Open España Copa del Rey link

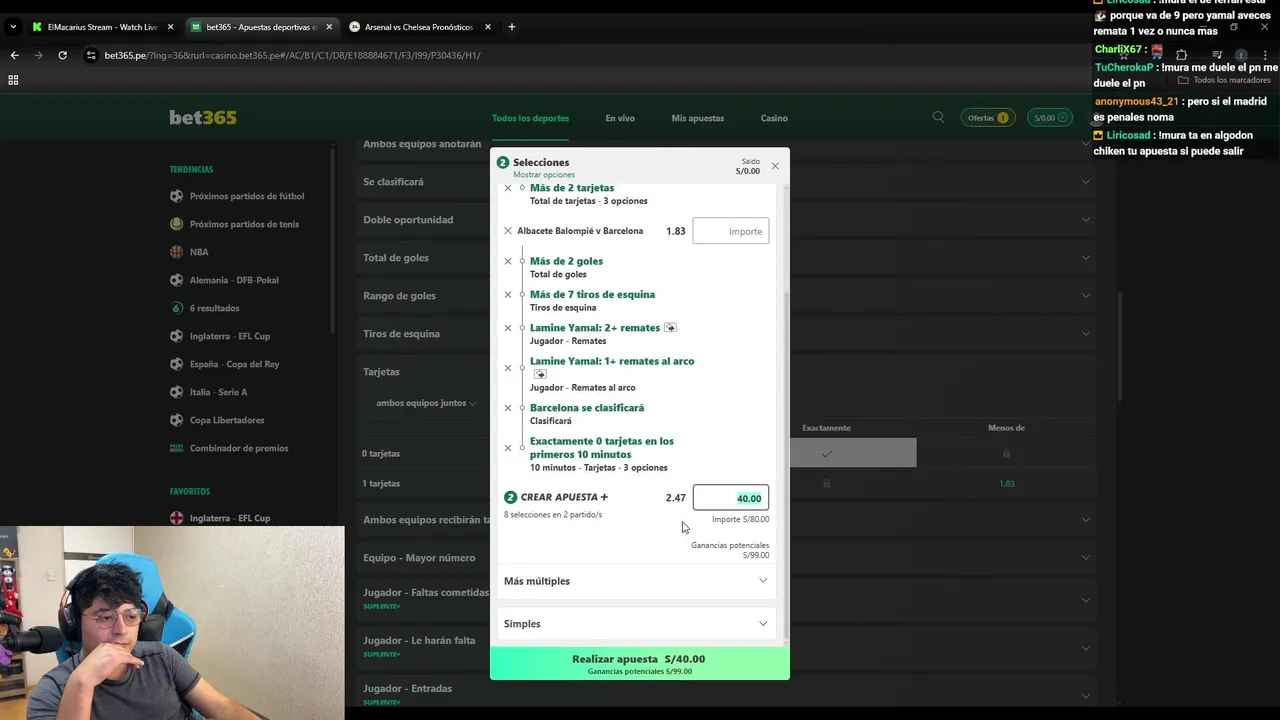click(234, 364)
